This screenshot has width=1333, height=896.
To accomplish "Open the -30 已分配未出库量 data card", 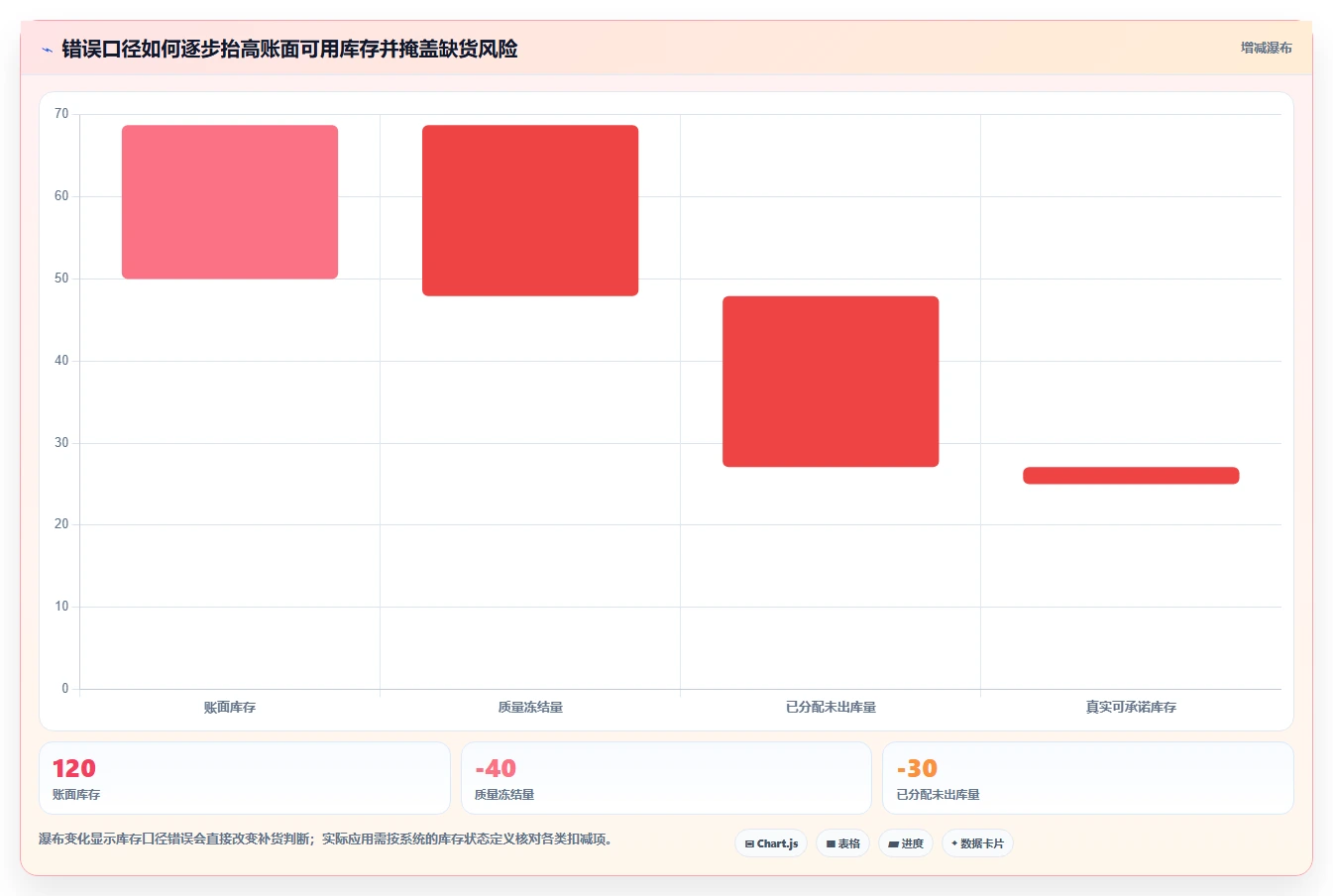I will [x=1088, y=778].
